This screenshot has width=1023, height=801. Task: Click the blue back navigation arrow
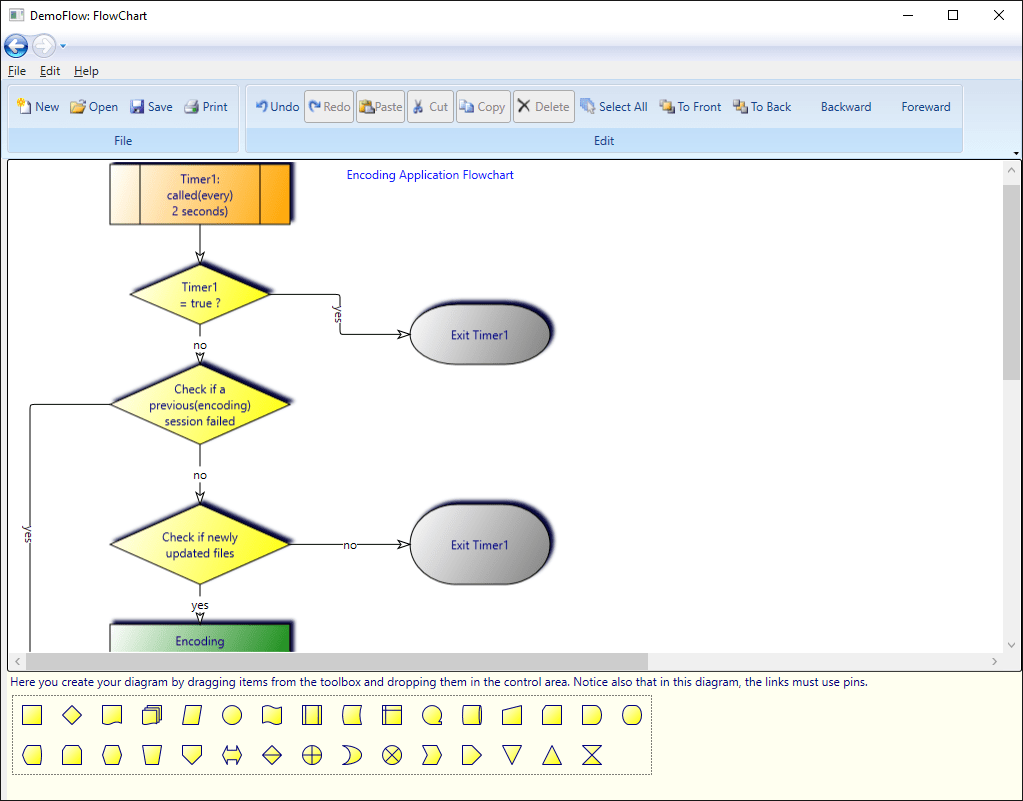click(x=16, y=45)
